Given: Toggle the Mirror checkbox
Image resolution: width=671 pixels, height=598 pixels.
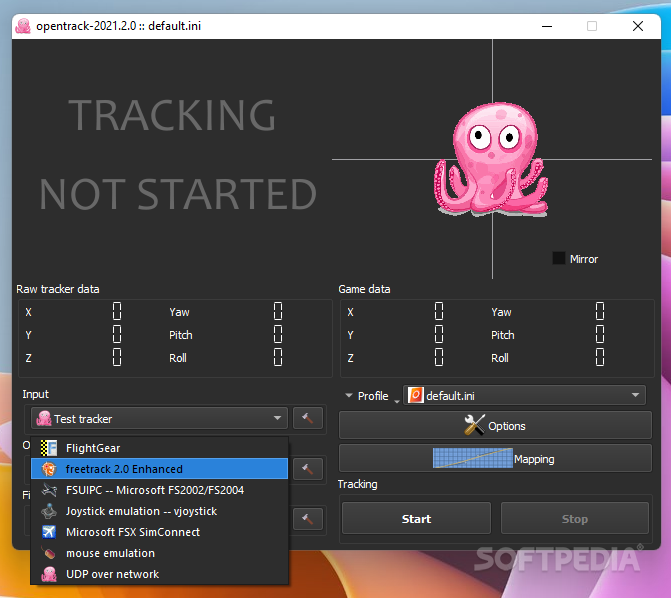Looking at the screenshot, I should (x=558, y=258).
